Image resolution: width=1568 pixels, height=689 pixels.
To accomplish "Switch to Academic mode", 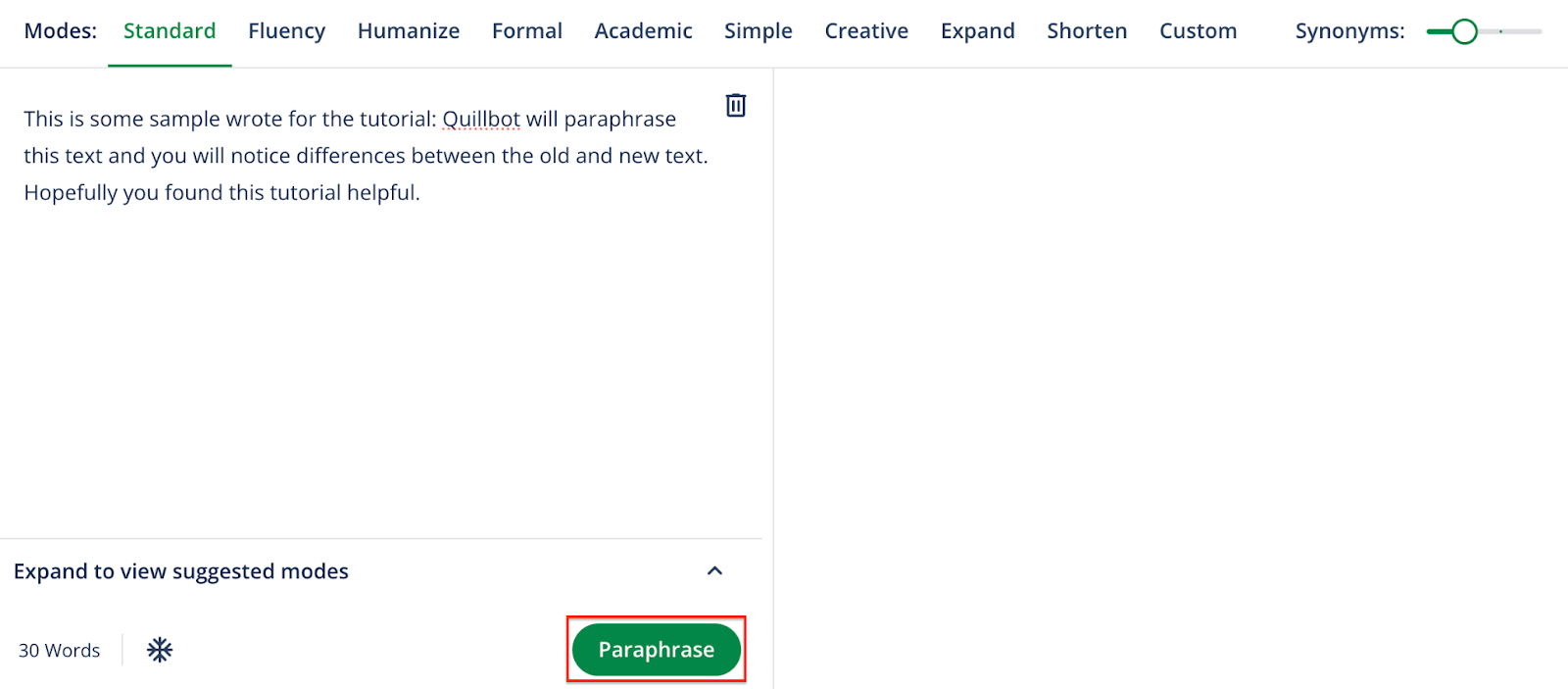I will [643, 31].
